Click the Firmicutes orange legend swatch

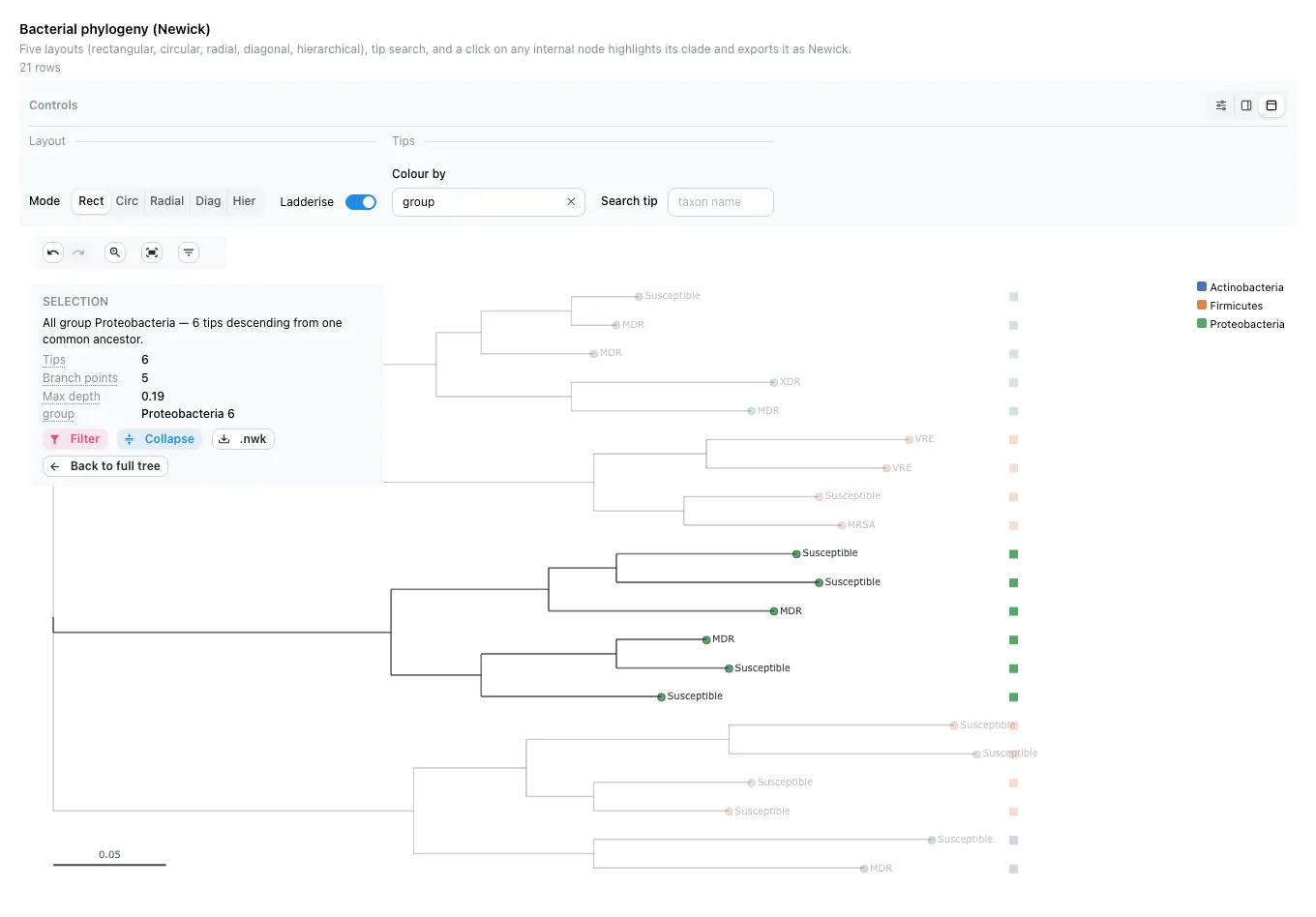[x=1202, y=305]
